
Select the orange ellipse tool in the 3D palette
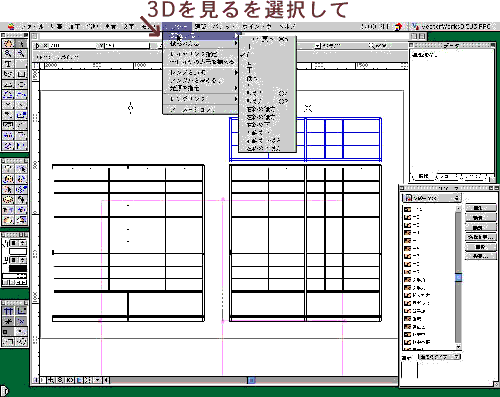click(x=8, y=200)
